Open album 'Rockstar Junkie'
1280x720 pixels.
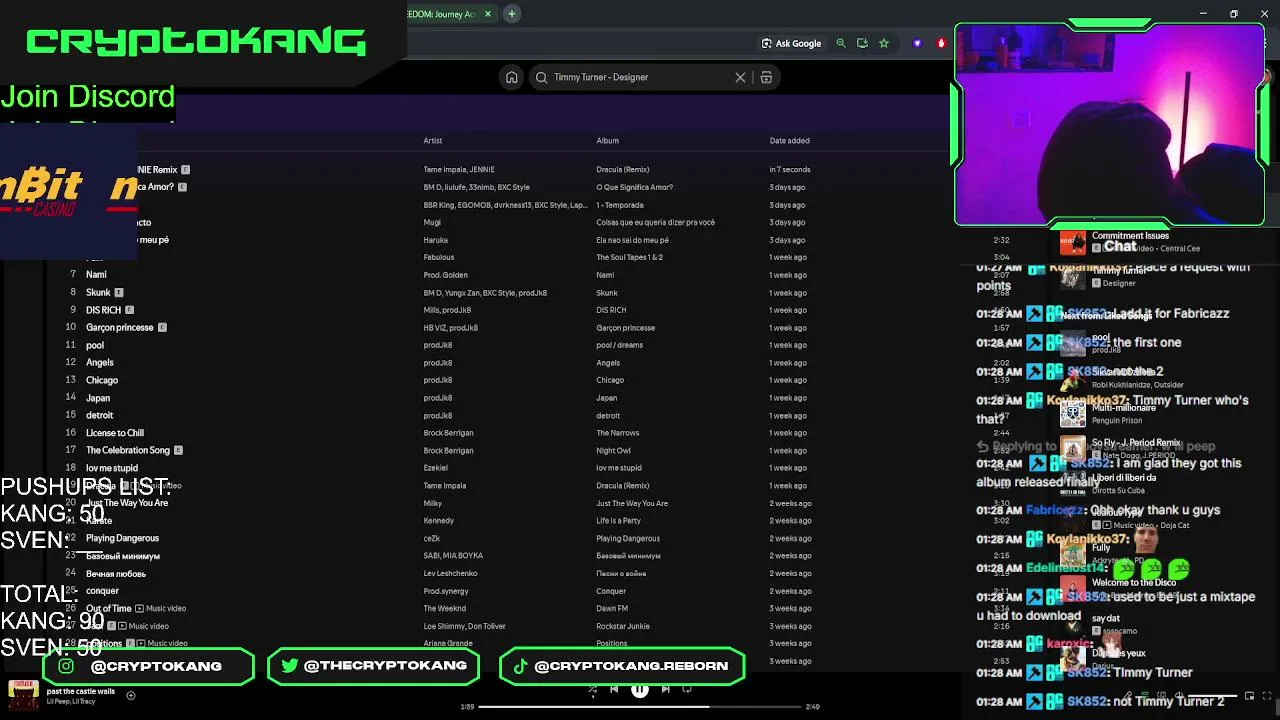623,626
